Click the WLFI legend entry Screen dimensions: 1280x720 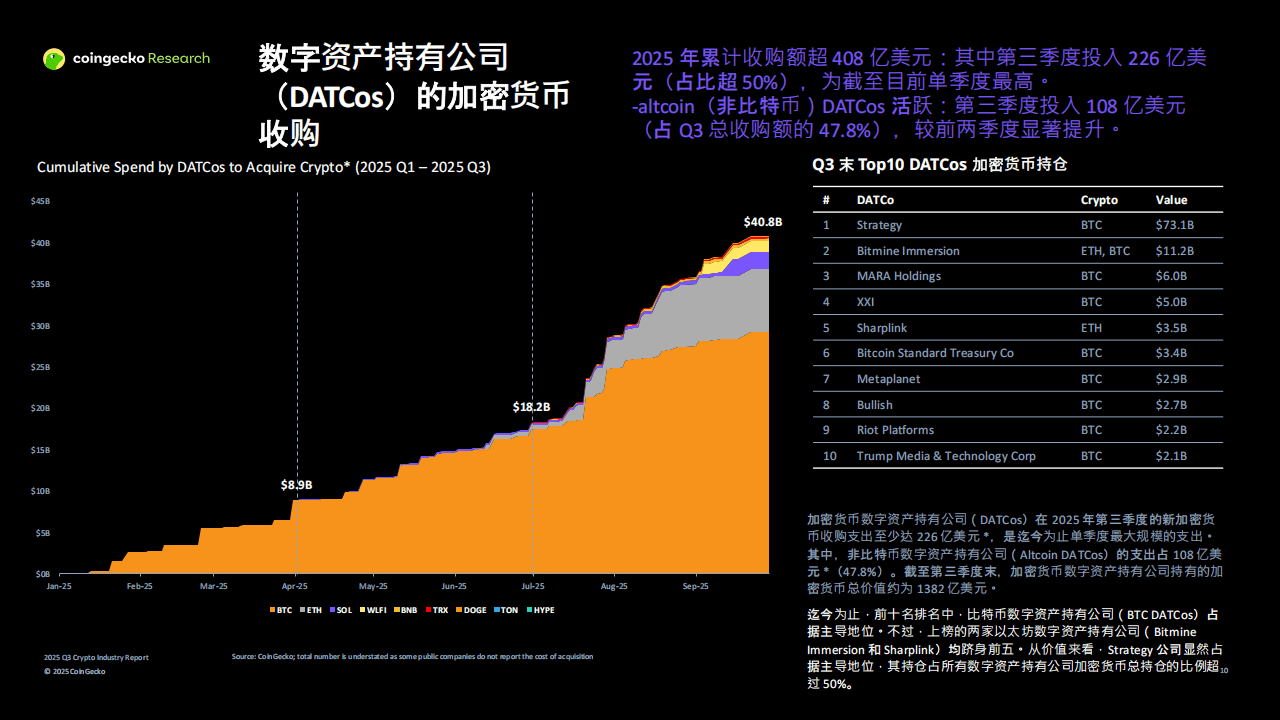click(373, 610)
